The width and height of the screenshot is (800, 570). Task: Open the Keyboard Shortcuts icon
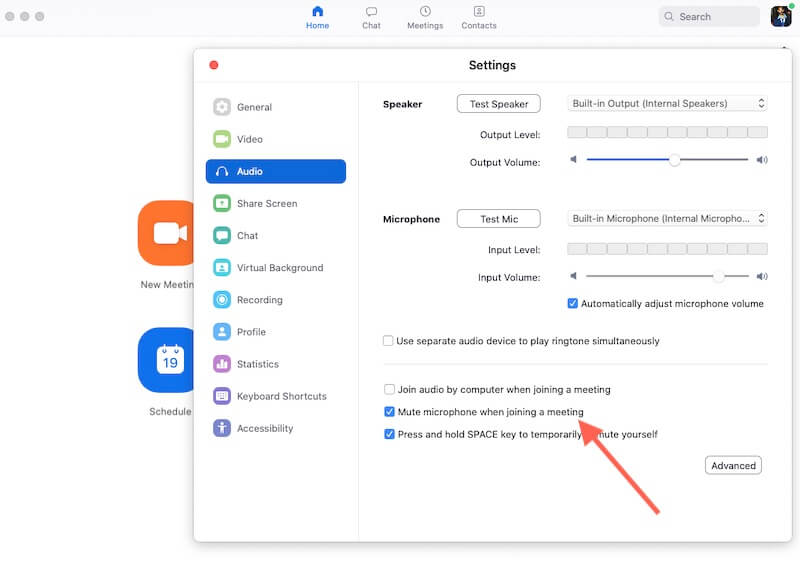tap(221, 396)
